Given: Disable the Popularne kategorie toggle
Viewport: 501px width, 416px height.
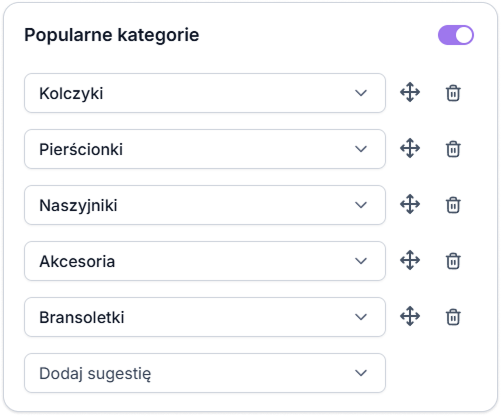Looking at the screenshot, I should (456, 35).
